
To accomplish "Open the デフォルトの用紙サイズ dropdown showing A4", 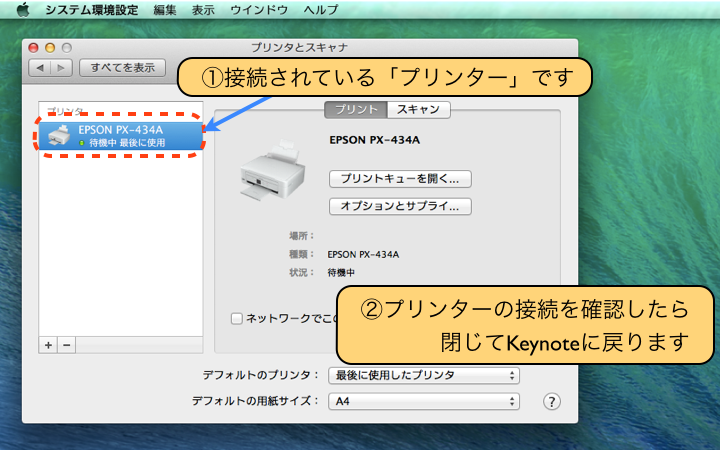I will 424,401.
